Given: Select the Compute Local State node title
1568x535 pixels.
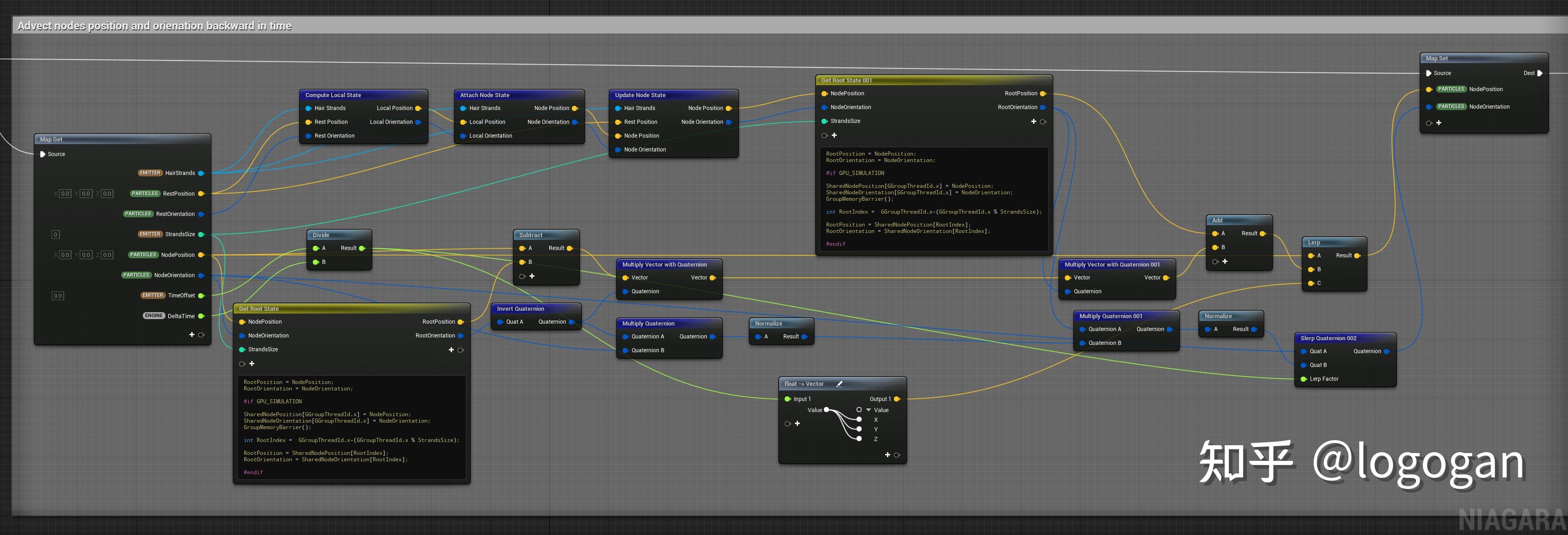Looking at the screenshot, I should tap(333, 95).
